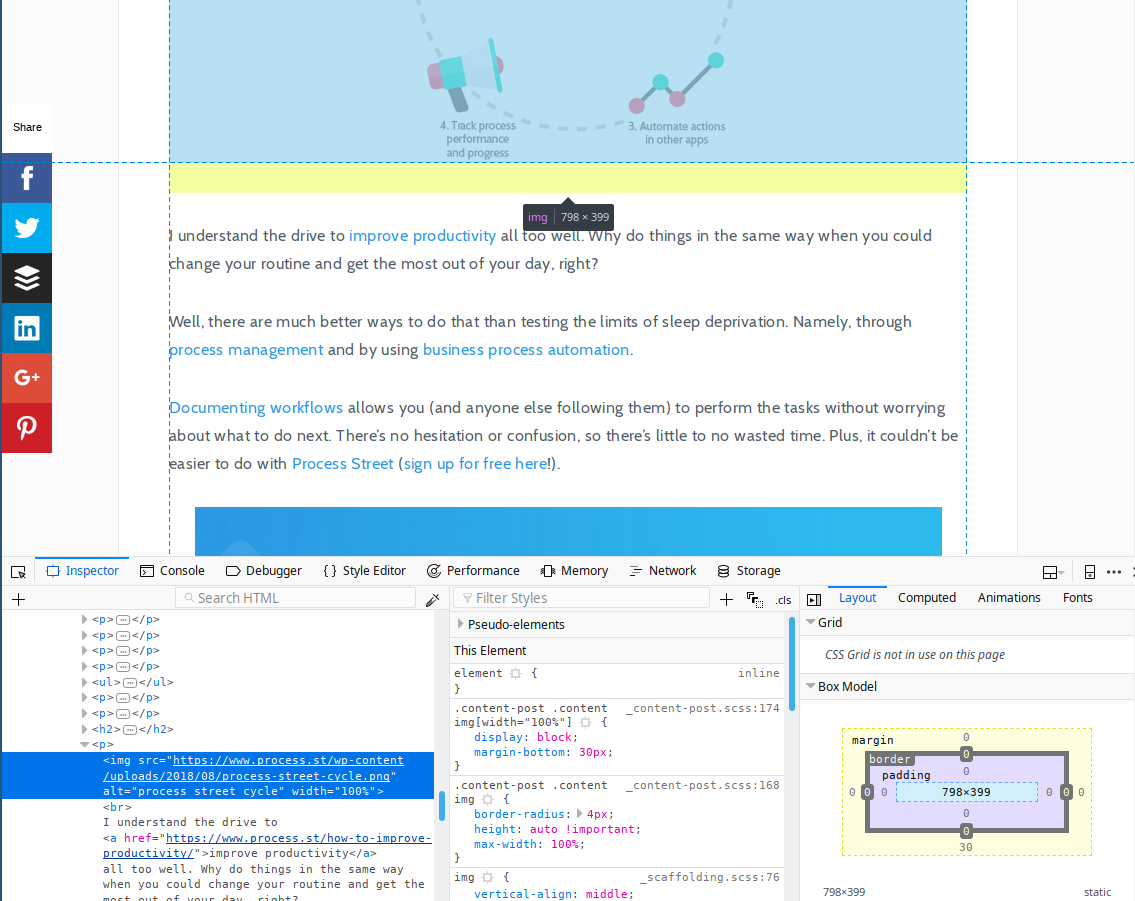The height and width of the screenshot is (901, 1135).
Task: Switch to the Animations tab
Action: pyautogui.click(x=1009, y=598)
